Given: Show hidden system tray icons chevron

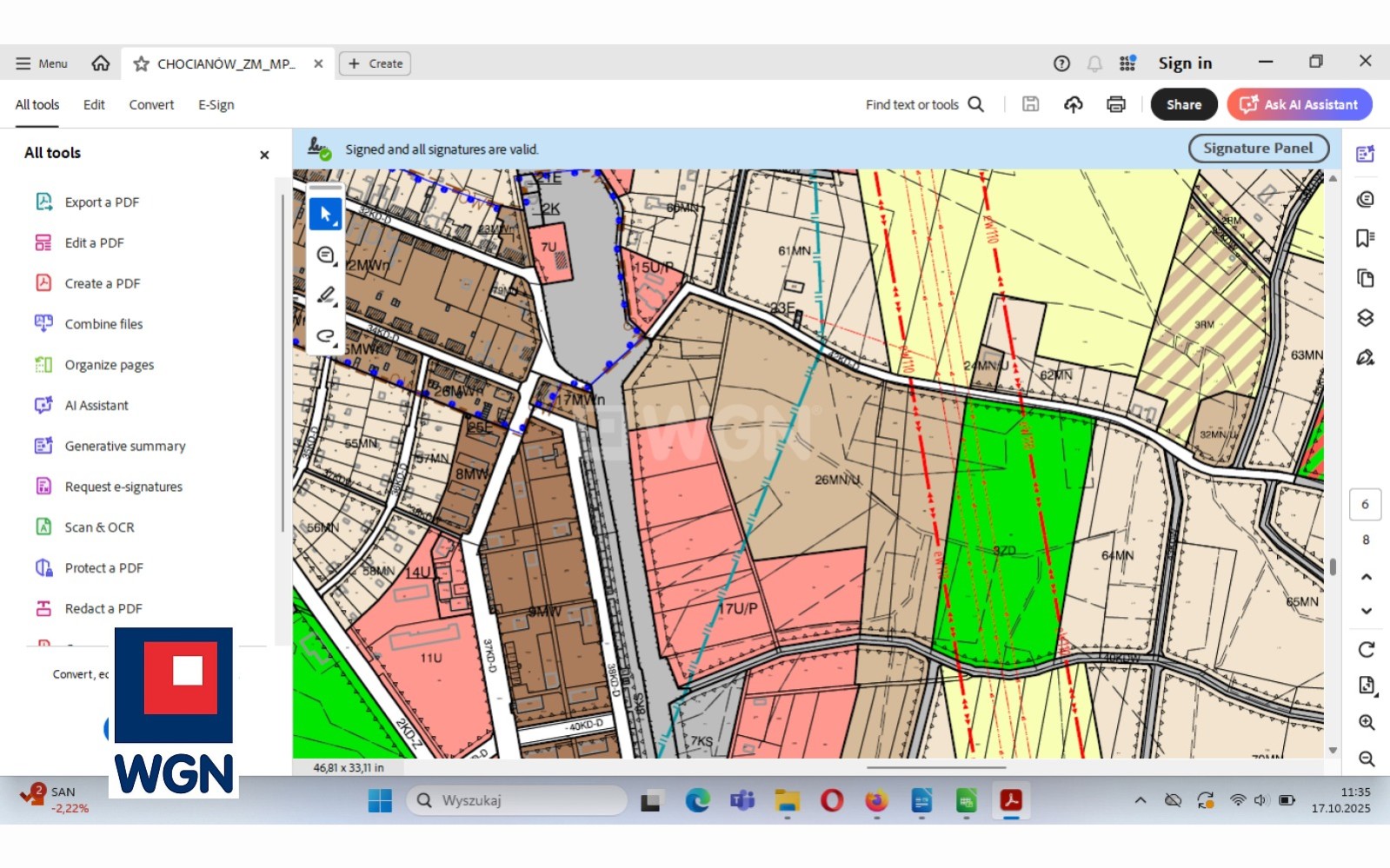Looking at the screenshot, I should pos(1140,800).
